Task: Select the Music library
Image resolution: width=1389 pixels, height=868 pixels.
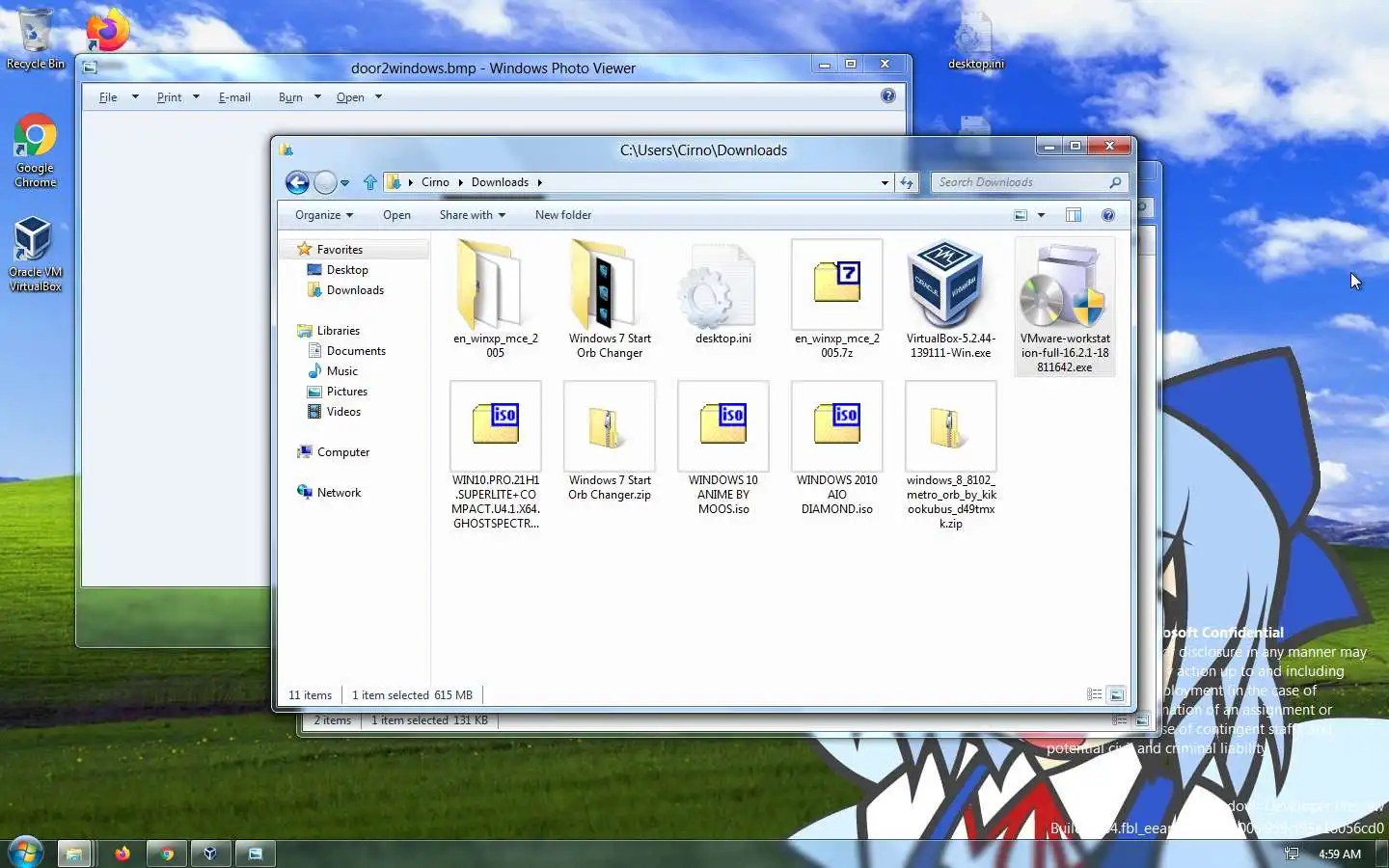Action: pos(341,371)
